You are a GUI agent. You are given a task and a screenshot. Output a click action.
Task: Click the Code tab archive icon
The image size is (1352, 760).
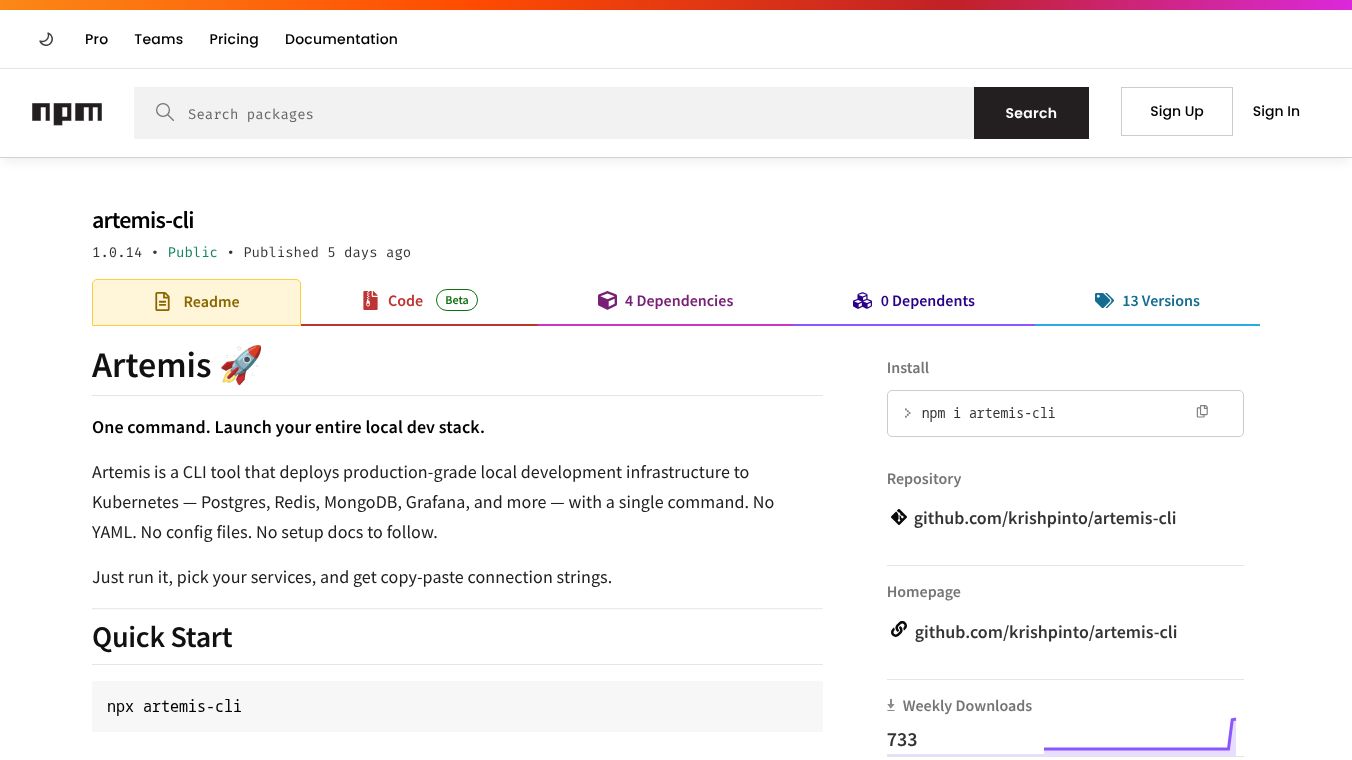(370, 300)
